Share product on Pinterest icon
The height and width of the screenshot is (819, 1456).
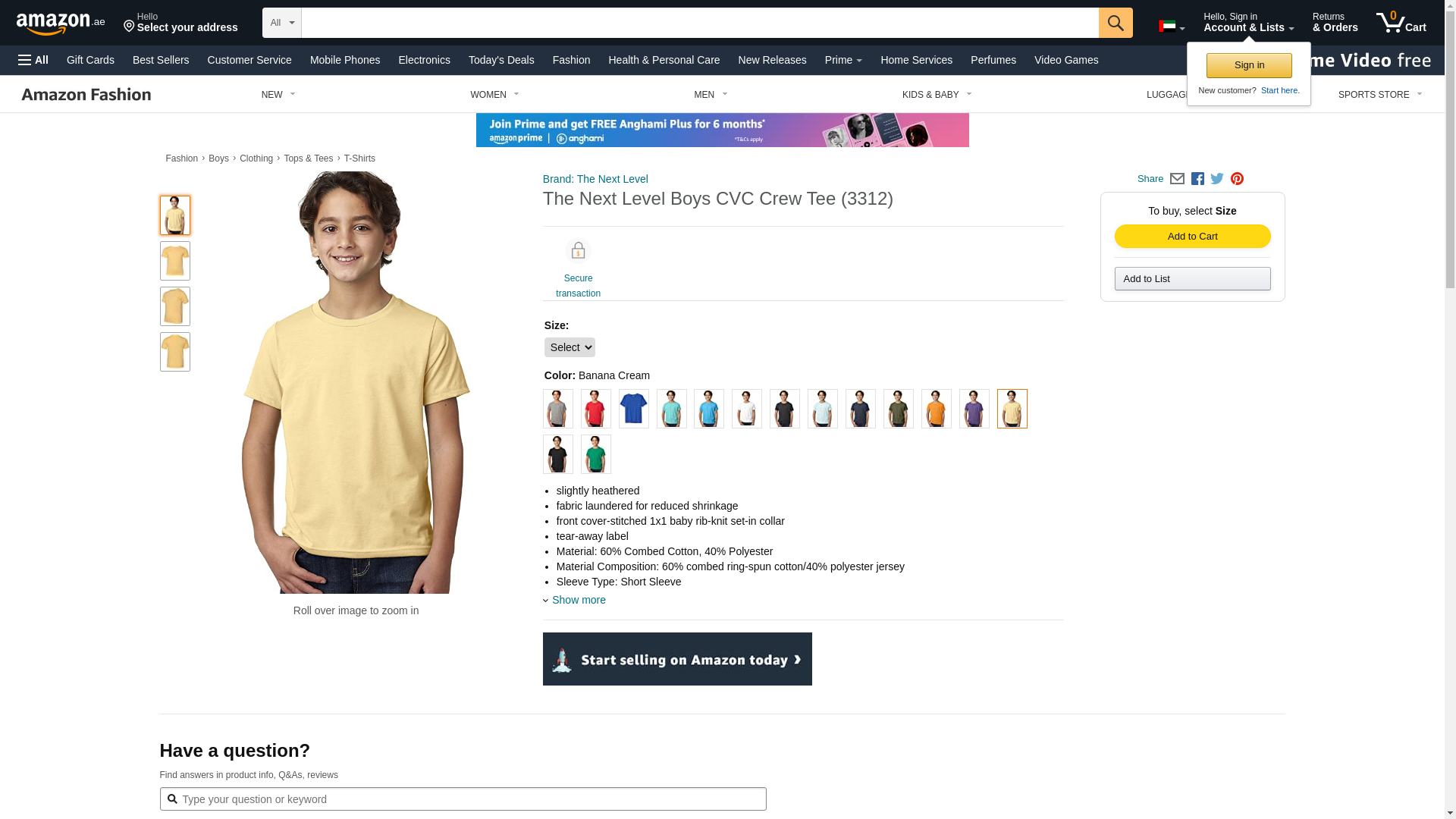[x=1237, y=179]
